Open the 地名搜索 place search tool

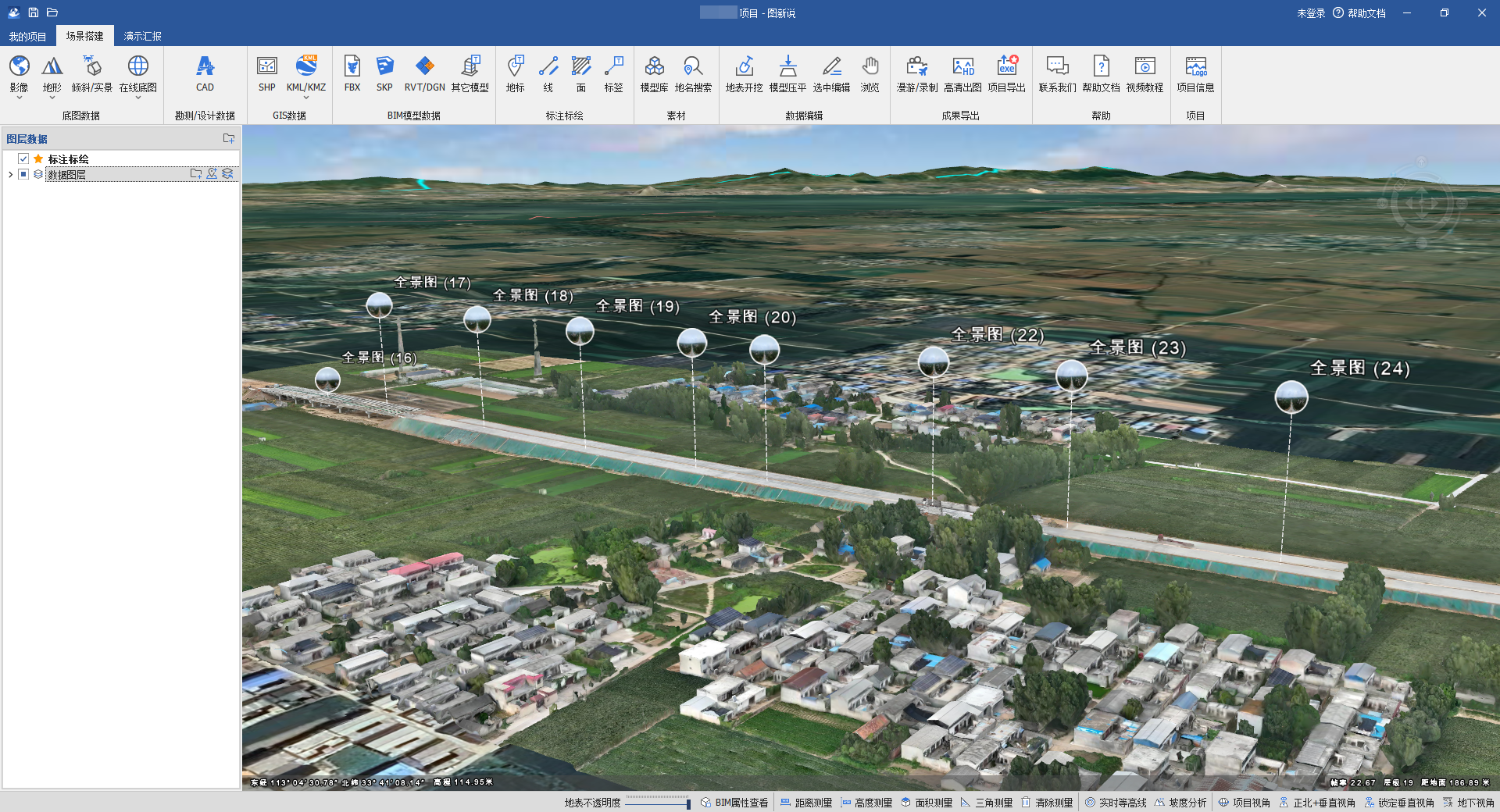click(693, 73)
